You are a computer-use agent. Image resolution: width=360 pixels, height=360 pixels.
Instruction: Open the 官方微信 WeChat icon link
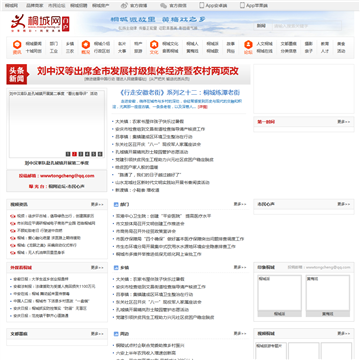pyautogui.click(x=163, y=6)
